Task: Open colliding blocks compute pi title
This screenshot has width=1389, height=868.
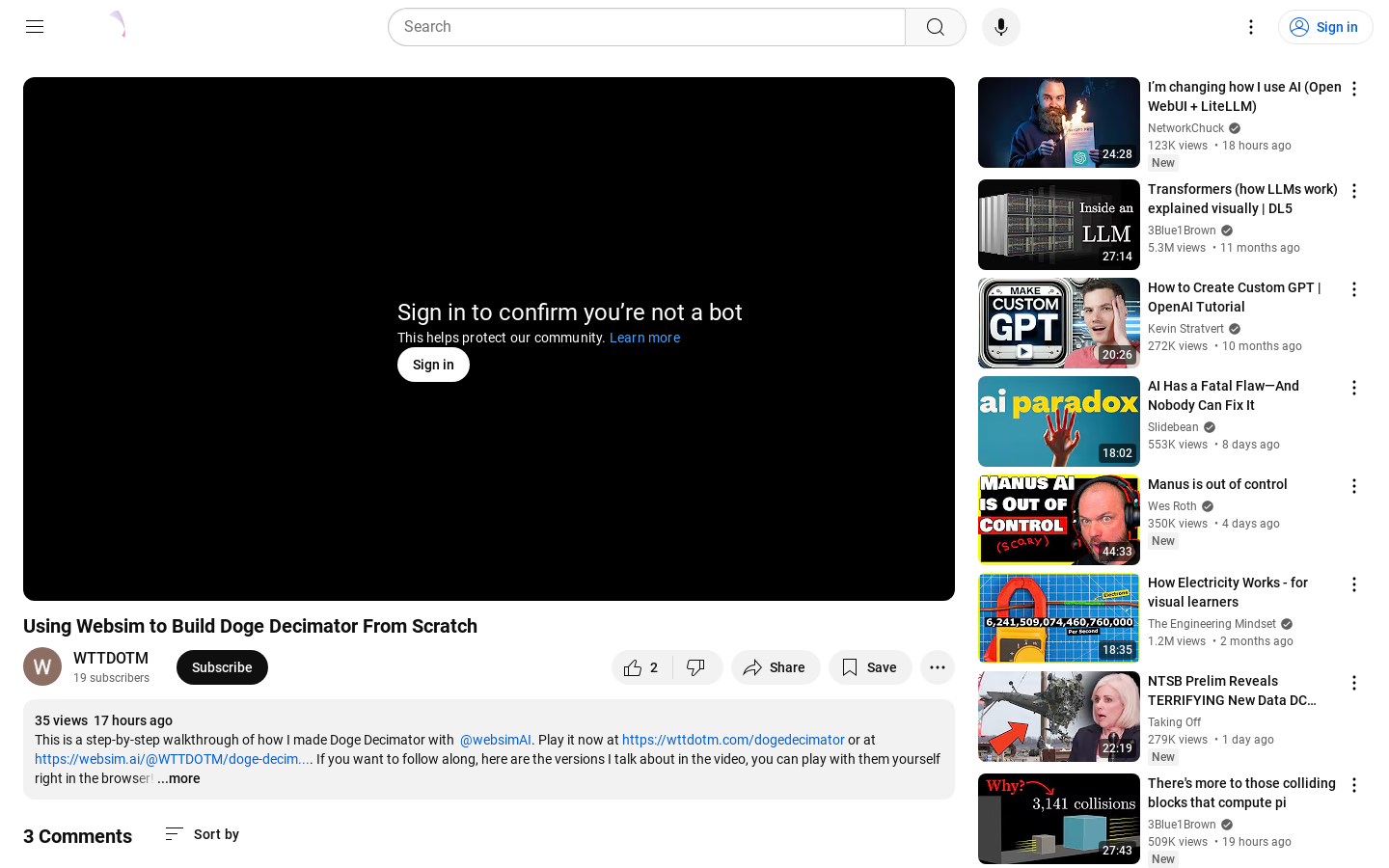Action: [x=1241, y=793]
